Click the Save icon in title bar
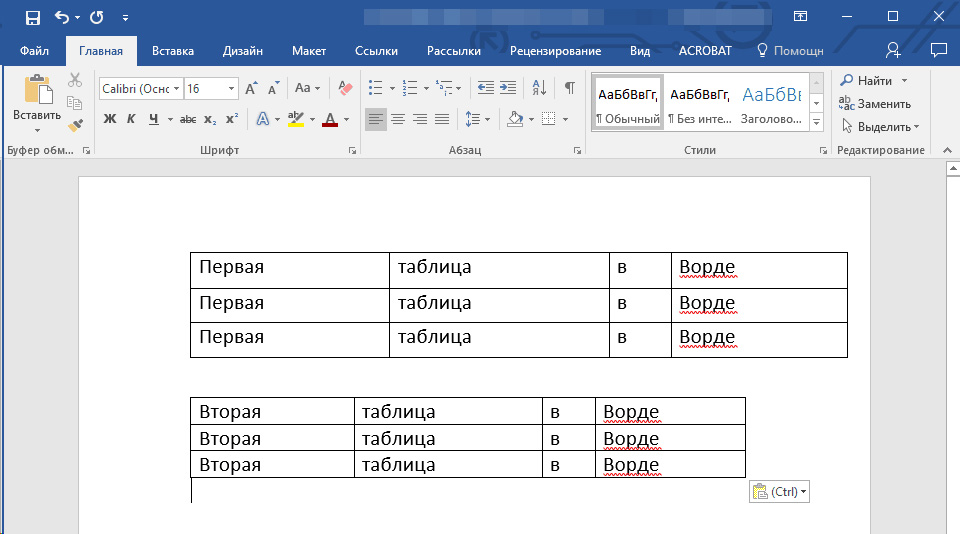960x534 pixels. (32, 17)
